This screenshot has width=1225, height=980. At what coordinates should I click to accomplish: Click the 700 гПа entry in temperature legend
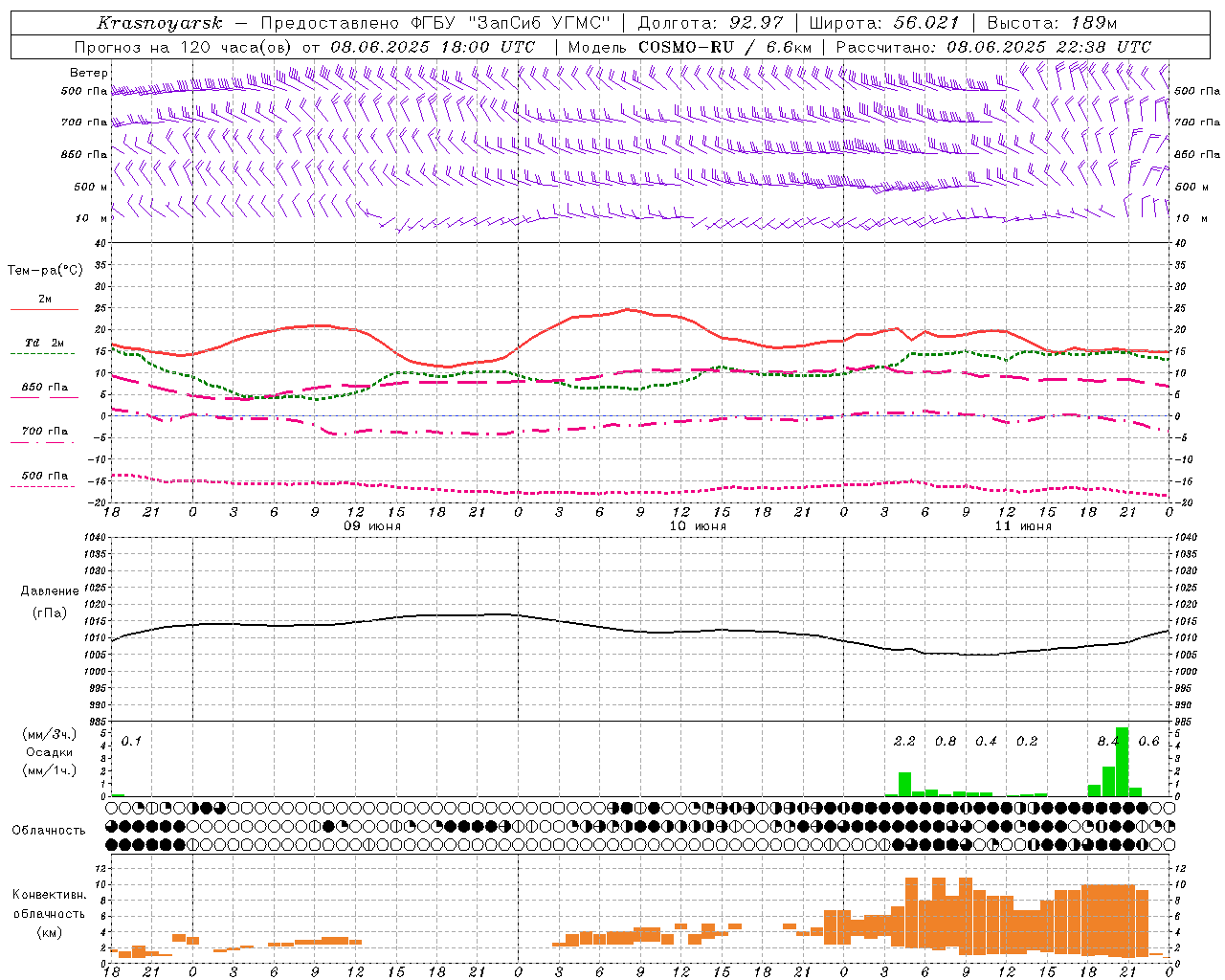(45, 432)
